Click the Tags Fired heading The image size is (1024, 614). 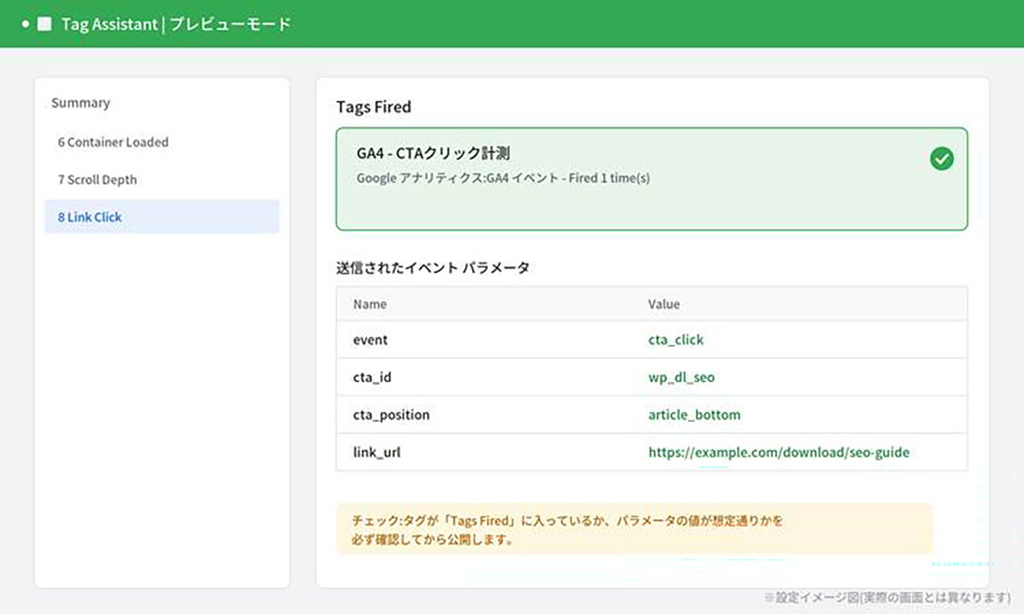tap(374, 106)
